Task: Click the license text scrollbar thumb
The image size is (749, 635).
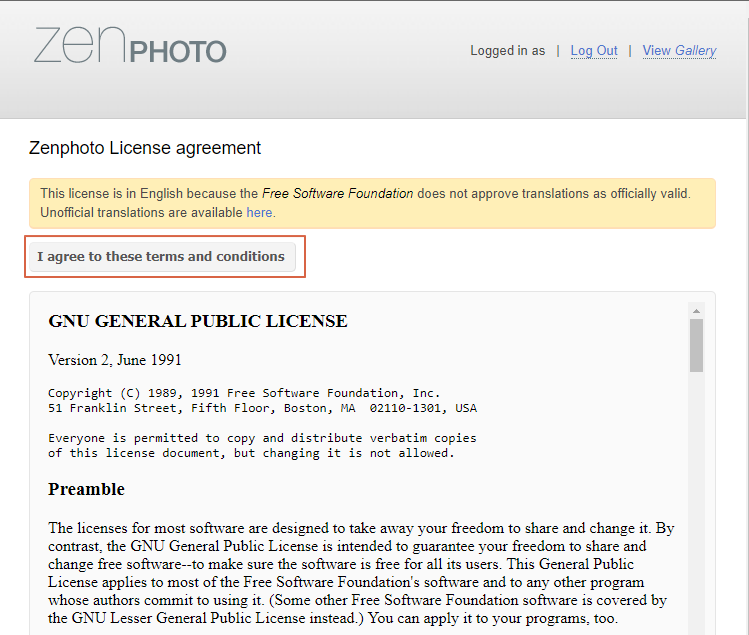Action: [696, 345]
